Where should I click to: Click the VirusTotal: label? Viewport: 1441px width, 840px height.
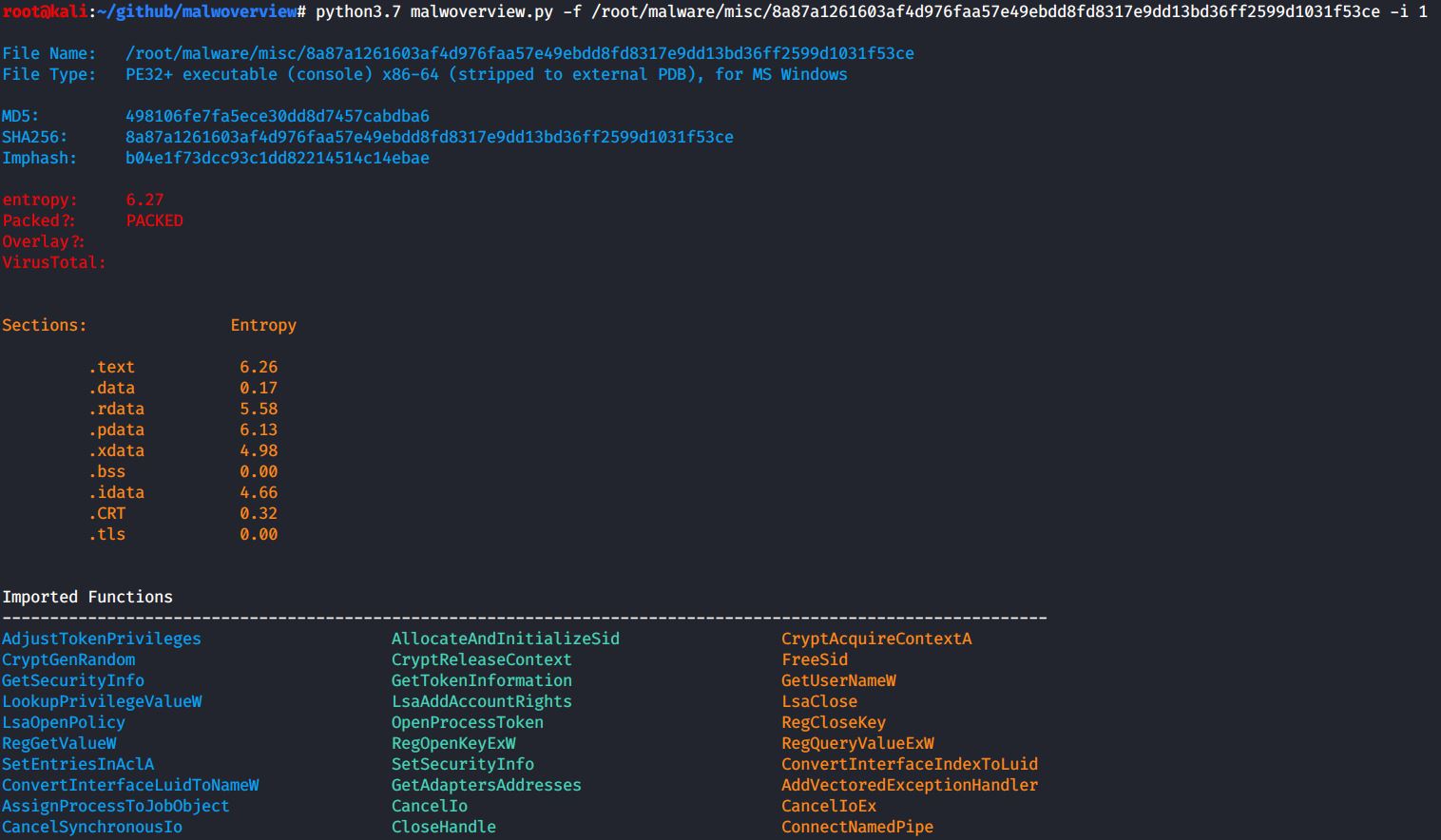point(54,262)
